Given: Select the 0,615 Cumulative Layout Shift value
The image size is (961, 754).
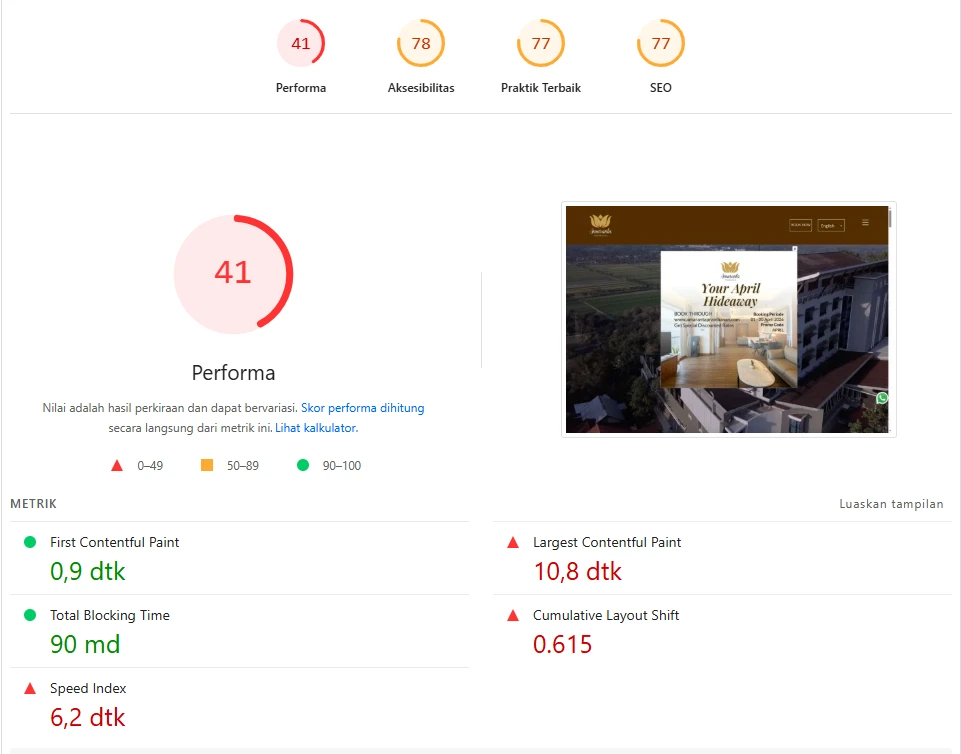Looking at the screenshot, I should [x=563, y=644].
